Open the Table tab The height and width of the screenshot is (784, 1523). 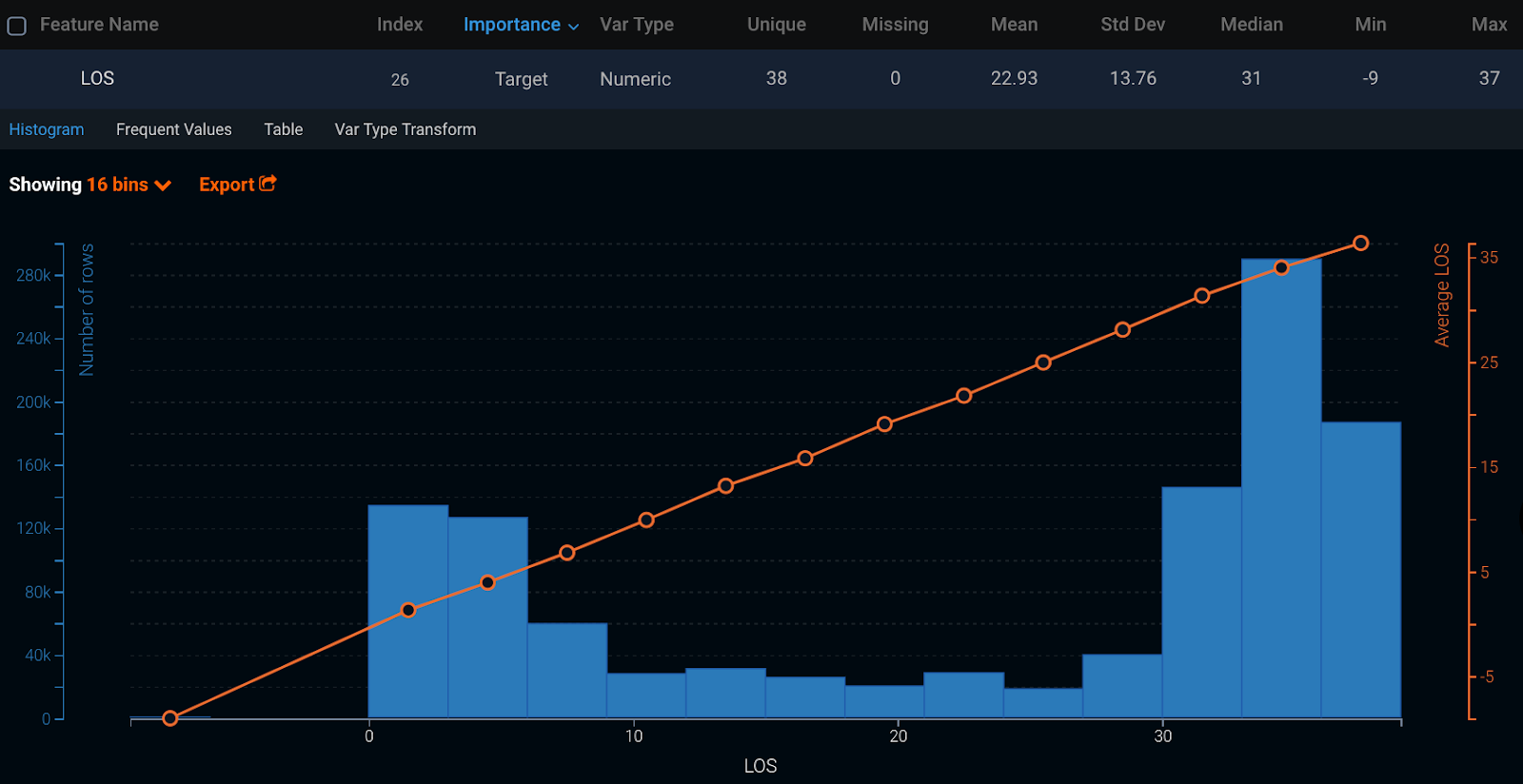284,129
